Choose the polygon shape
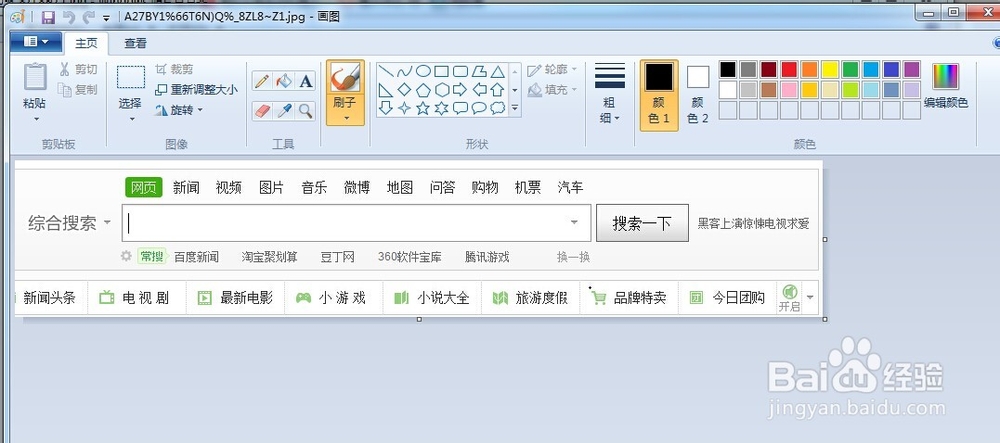This screenshot has width=1000, height=443. click(x=479, y=71)
